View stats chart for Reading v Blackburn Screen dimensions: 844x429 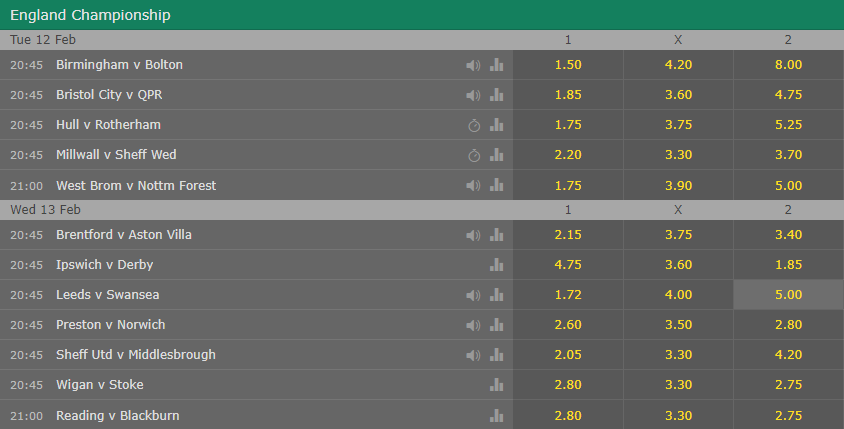click(497, 416)
